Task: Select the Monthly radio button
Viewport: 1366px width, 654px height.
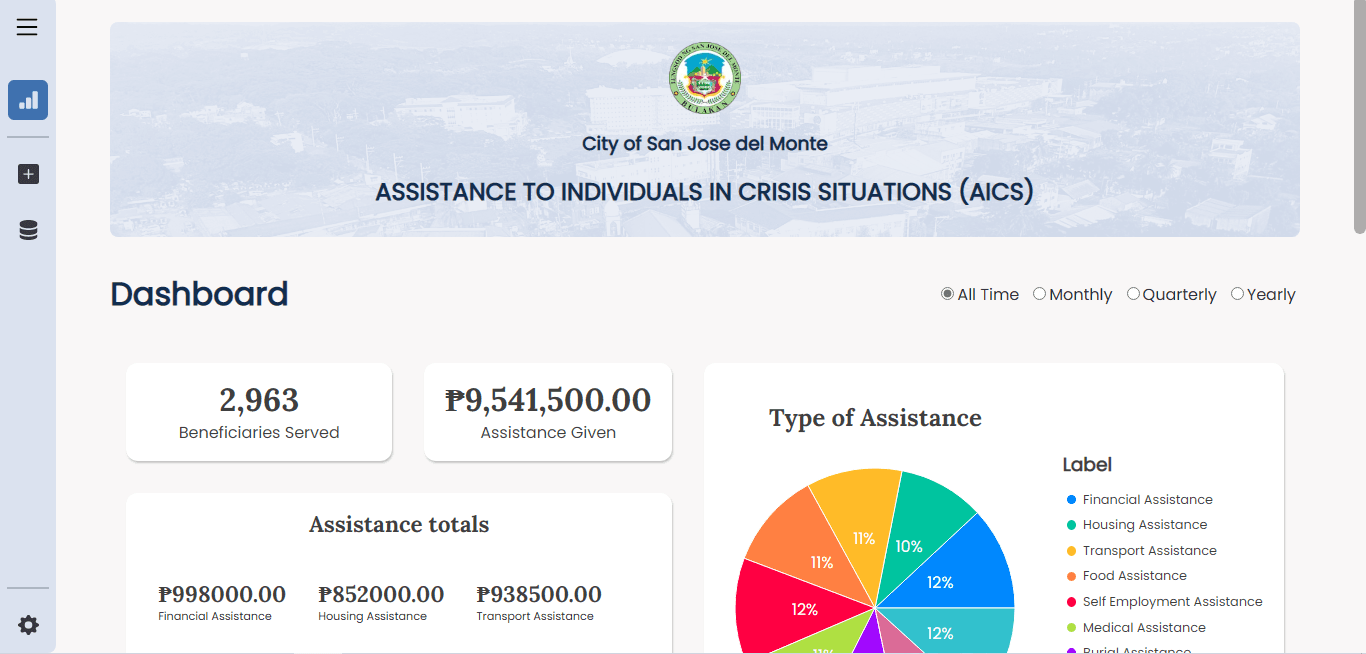Action: click(1039, 294)
